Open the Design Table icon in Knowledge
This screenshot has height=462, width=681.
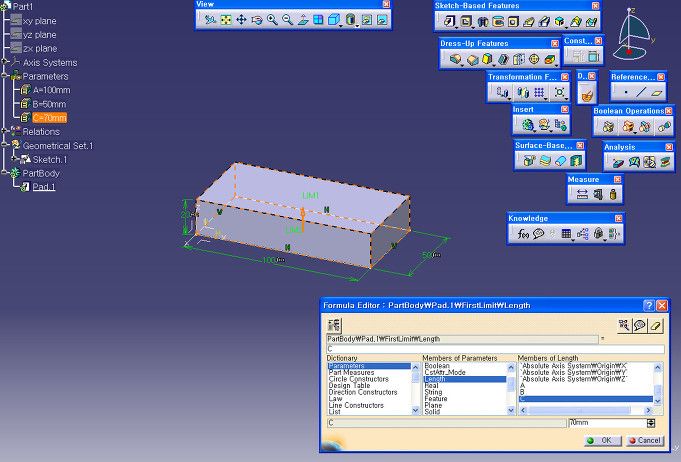566,234
